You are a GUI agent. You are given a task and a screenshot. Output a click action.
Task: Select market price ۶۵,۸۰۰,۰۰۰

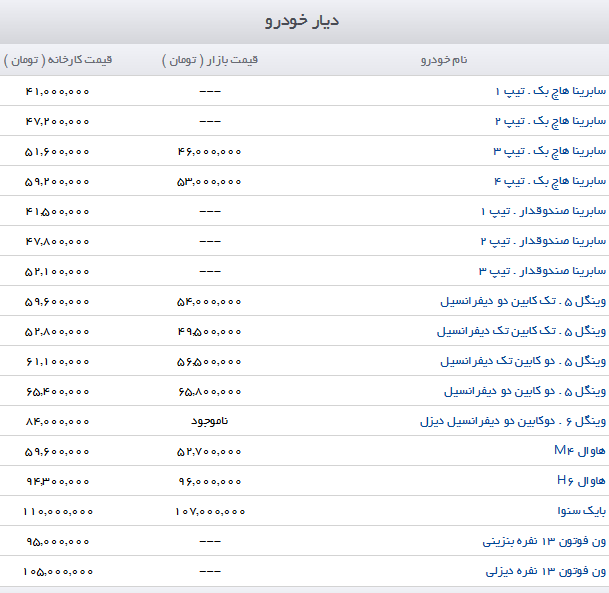[210, 391]
